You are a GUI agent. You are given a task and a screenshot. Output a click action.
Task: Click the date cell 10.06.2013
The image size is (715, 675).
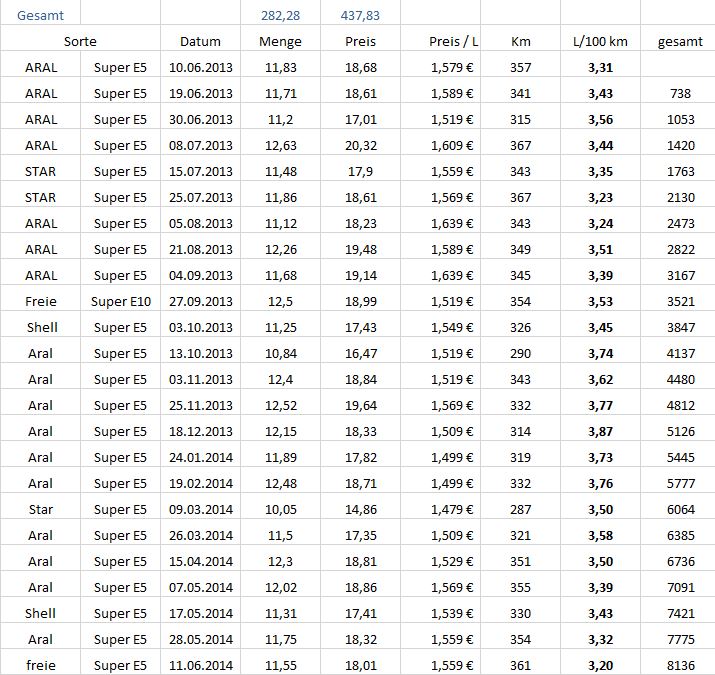(201, 67)
